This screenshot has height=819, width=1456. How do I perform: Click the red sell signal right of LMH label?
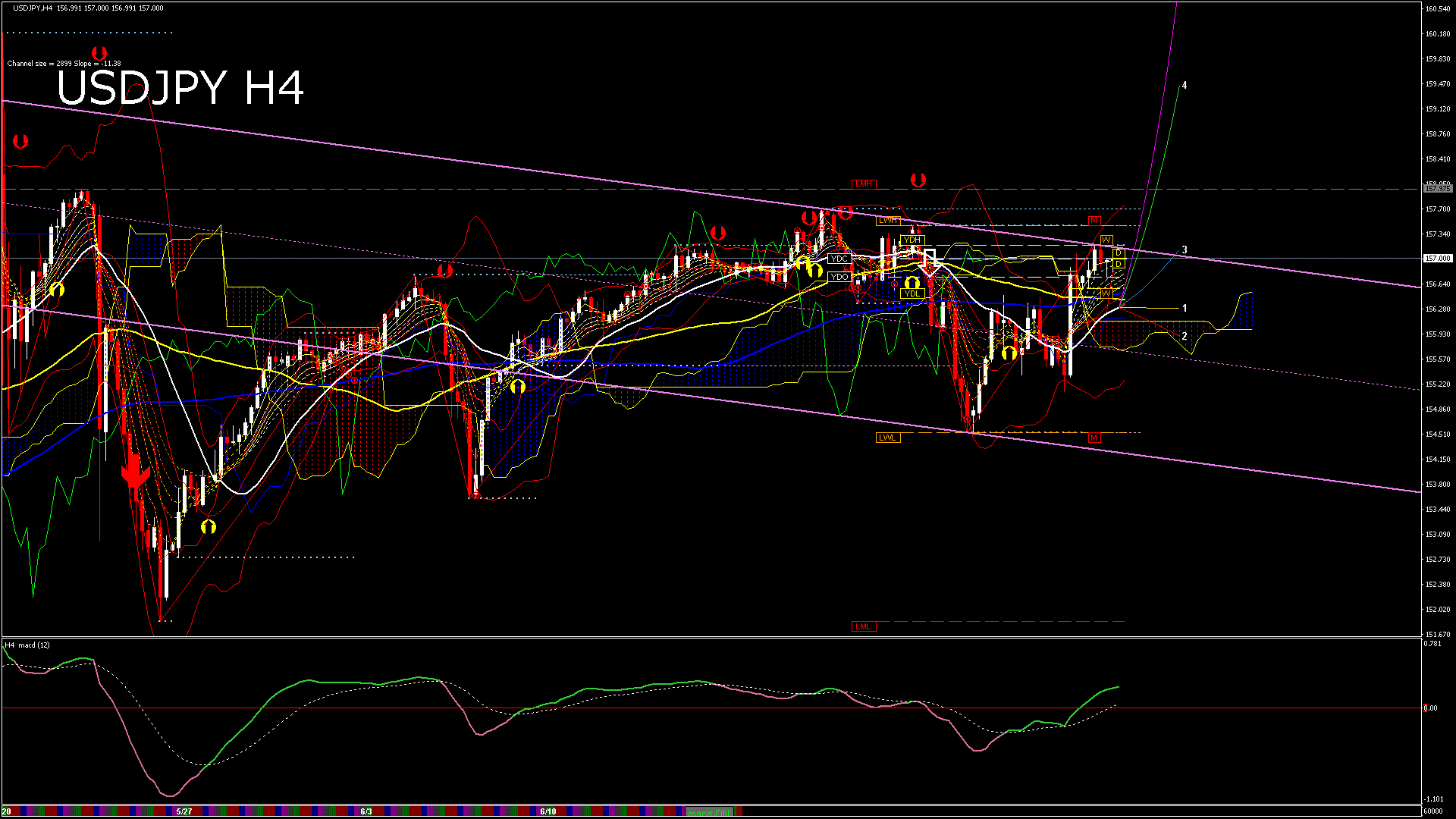point(918,180)
